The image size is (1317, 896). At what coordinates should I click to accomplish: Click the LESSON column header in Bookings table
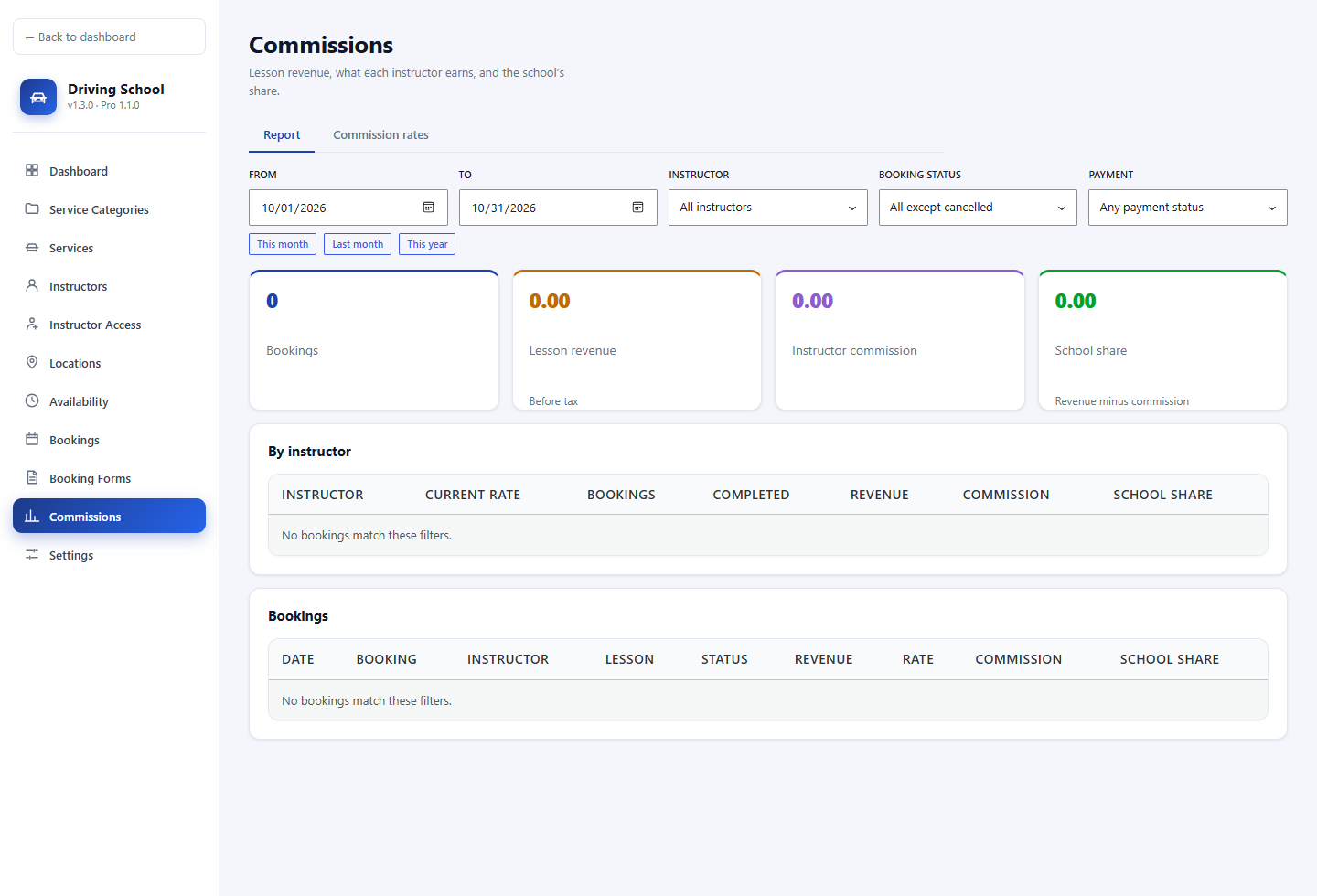629,659
